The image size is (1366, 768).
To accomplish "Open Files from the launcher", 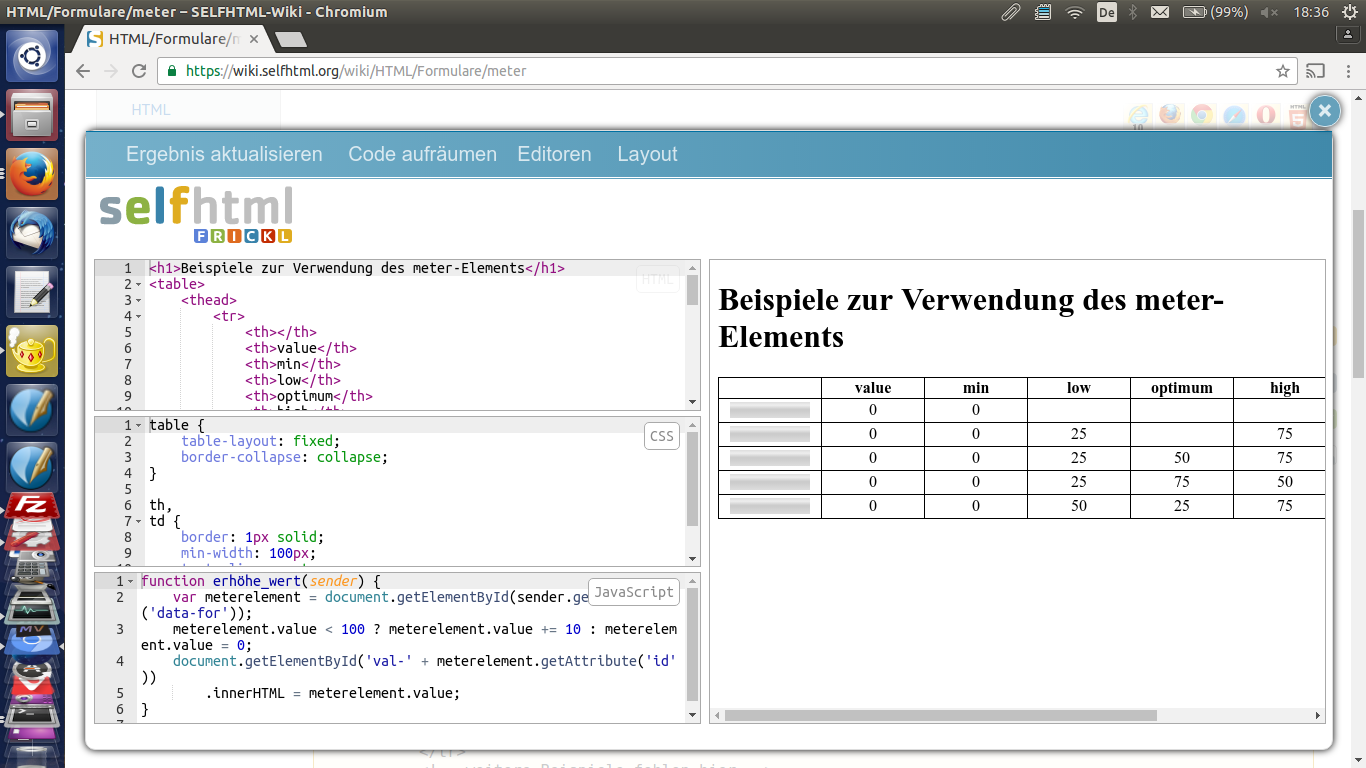I will pyautogui.click(x=33, y=116).
